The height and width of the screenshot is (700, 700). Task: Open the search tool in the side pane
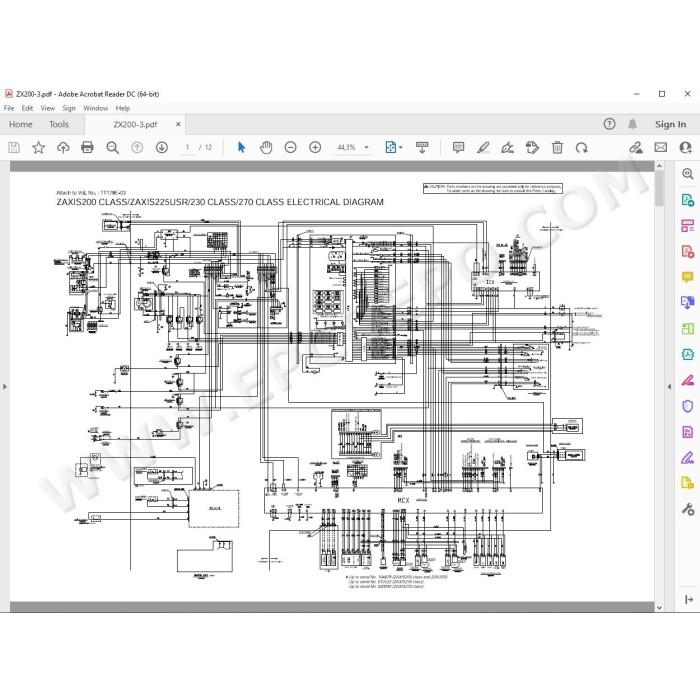click(688, 174)
